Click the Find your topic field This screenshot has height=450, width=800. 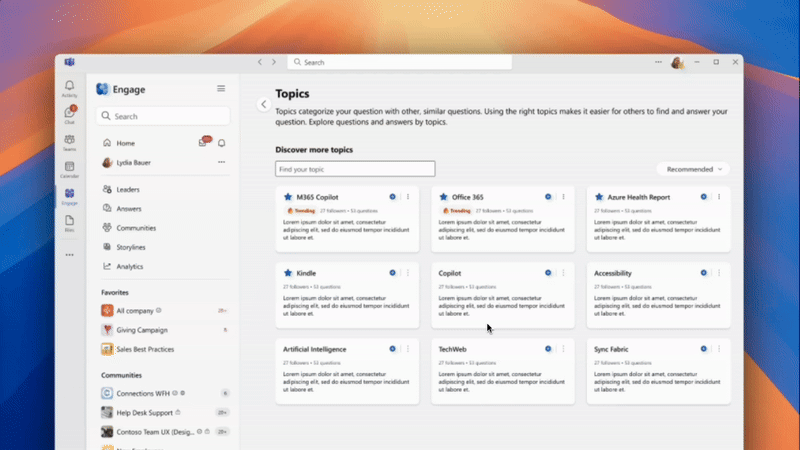[x=355, y=169]
